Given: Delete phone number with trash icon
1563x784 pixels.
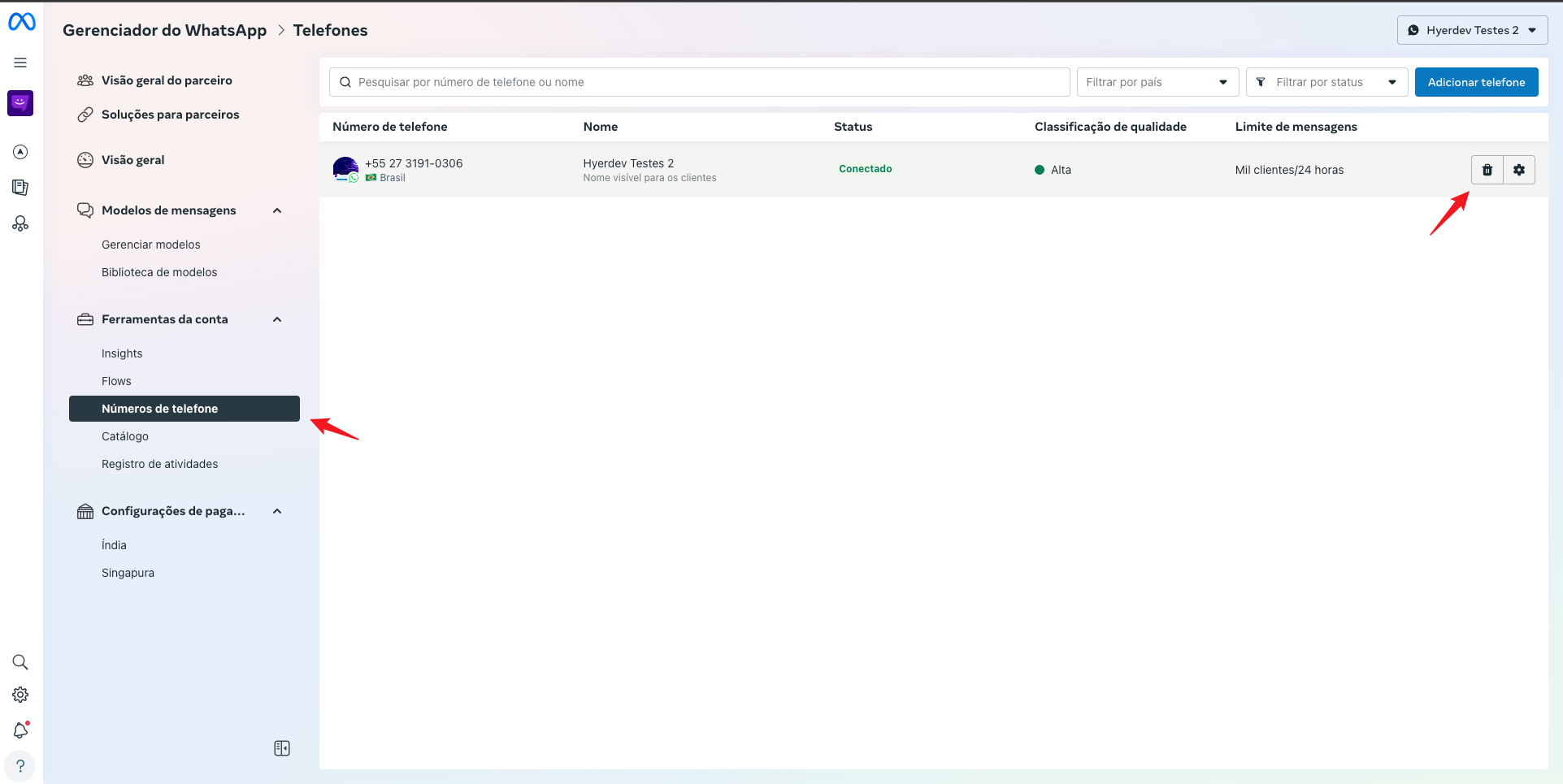Looking at the screenshot, I should [x=1487, y=170].
